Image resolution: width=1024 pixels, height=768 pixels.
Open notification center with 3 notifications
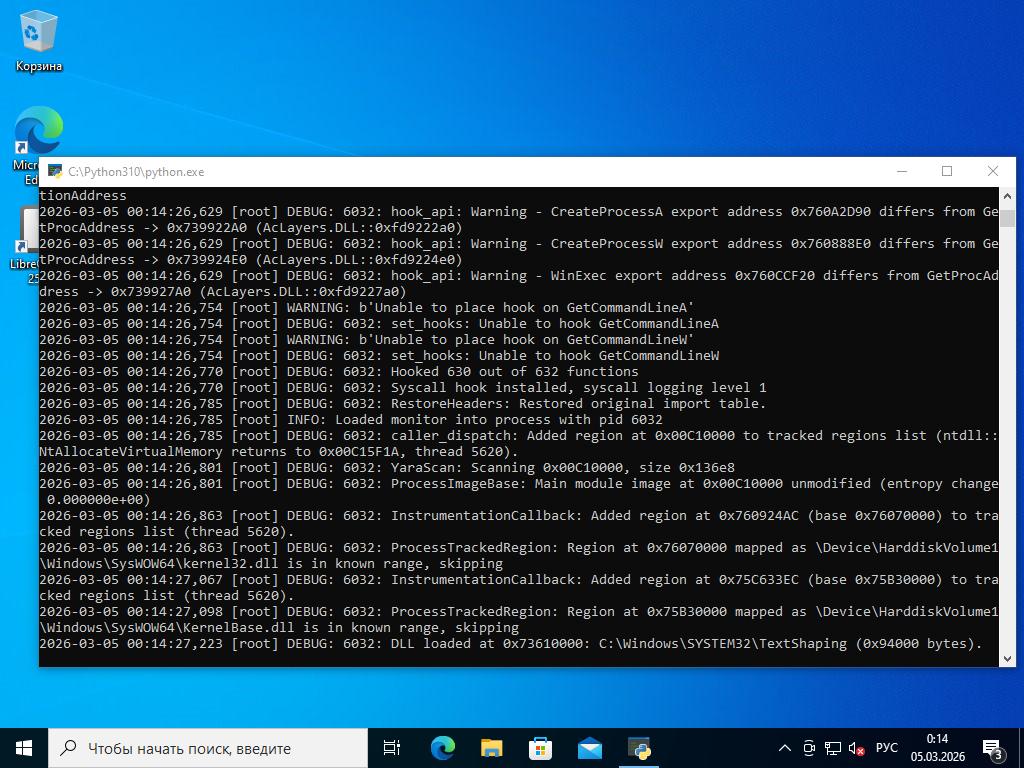point(994,748)
